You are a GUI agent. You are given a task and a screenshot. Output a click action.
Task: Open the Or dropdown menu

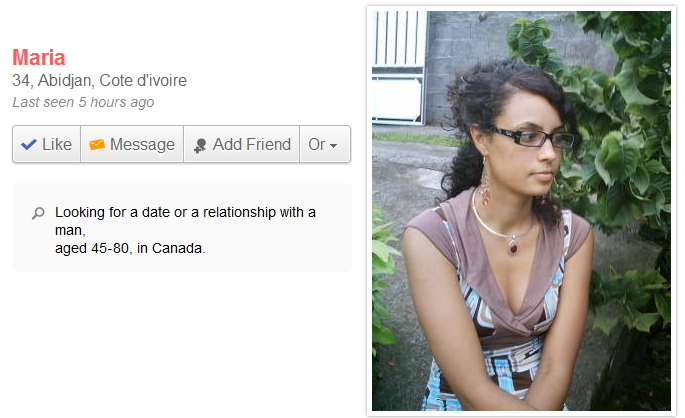(x=325, y=144)
